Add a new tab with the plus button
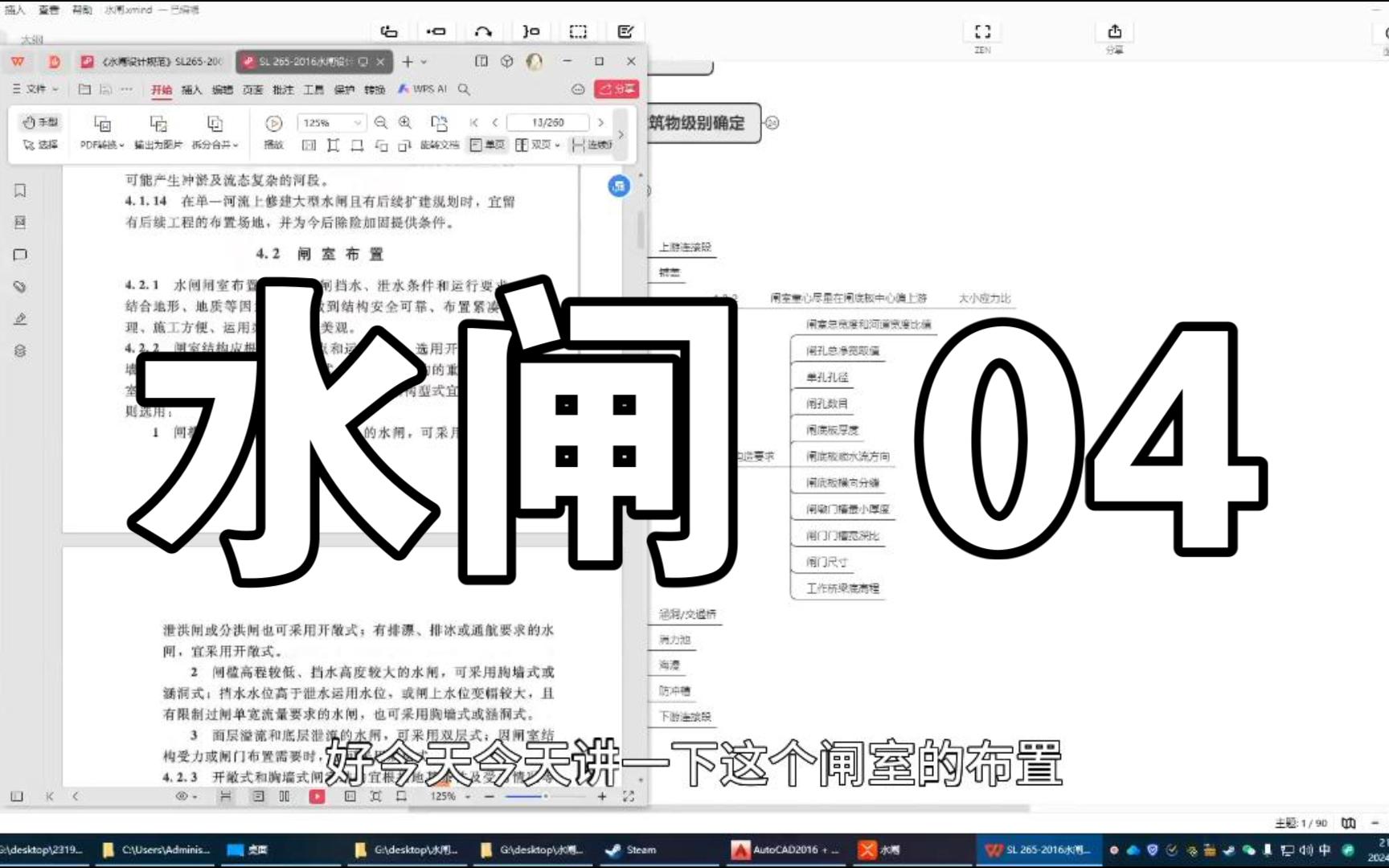This screenshot has height=868, width=1389. pos(408,61)
